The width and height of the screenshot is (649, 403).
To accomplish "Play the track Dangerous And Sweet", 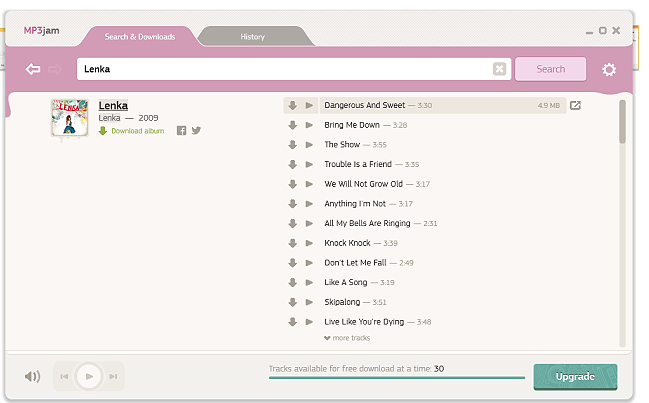I will click(309, 106).
